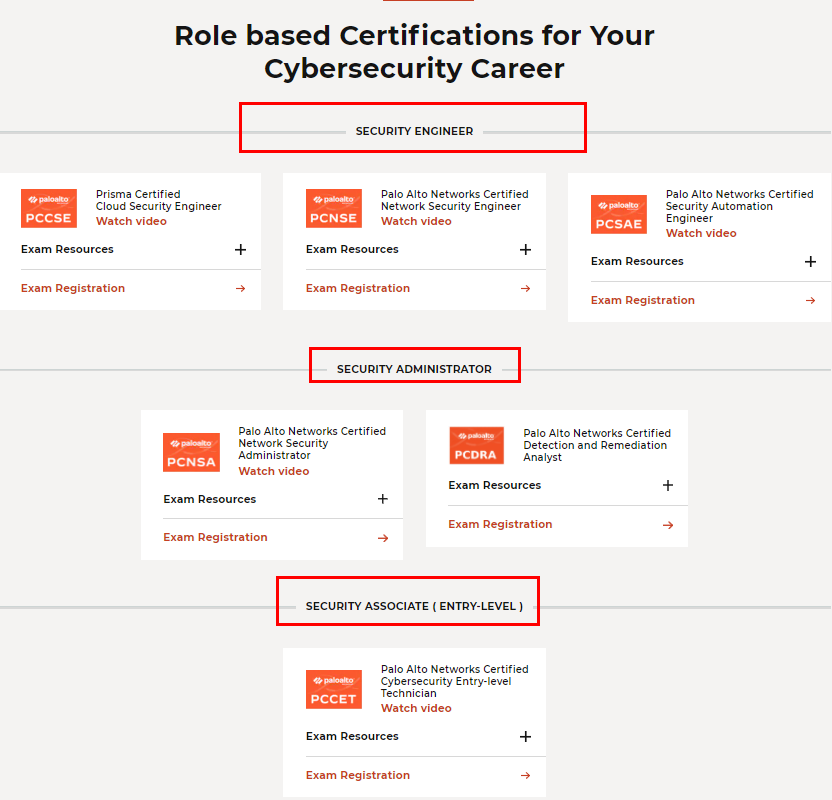Click 'Network Security Administrator' title text
This screenshot has width=832, height=800.
click(312, 443)
